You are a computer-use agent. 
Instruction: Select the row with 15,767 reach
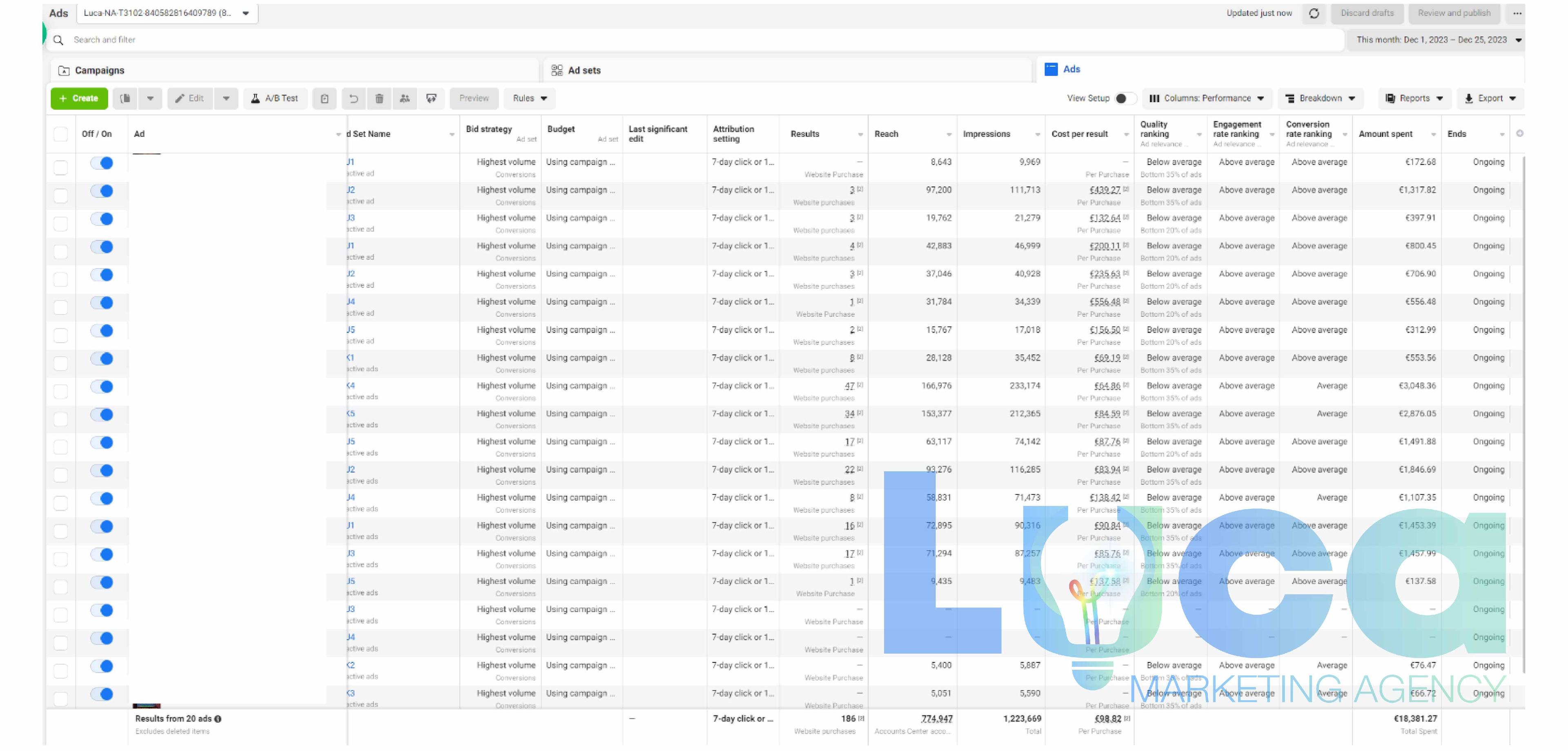click(x=61, y=335)
